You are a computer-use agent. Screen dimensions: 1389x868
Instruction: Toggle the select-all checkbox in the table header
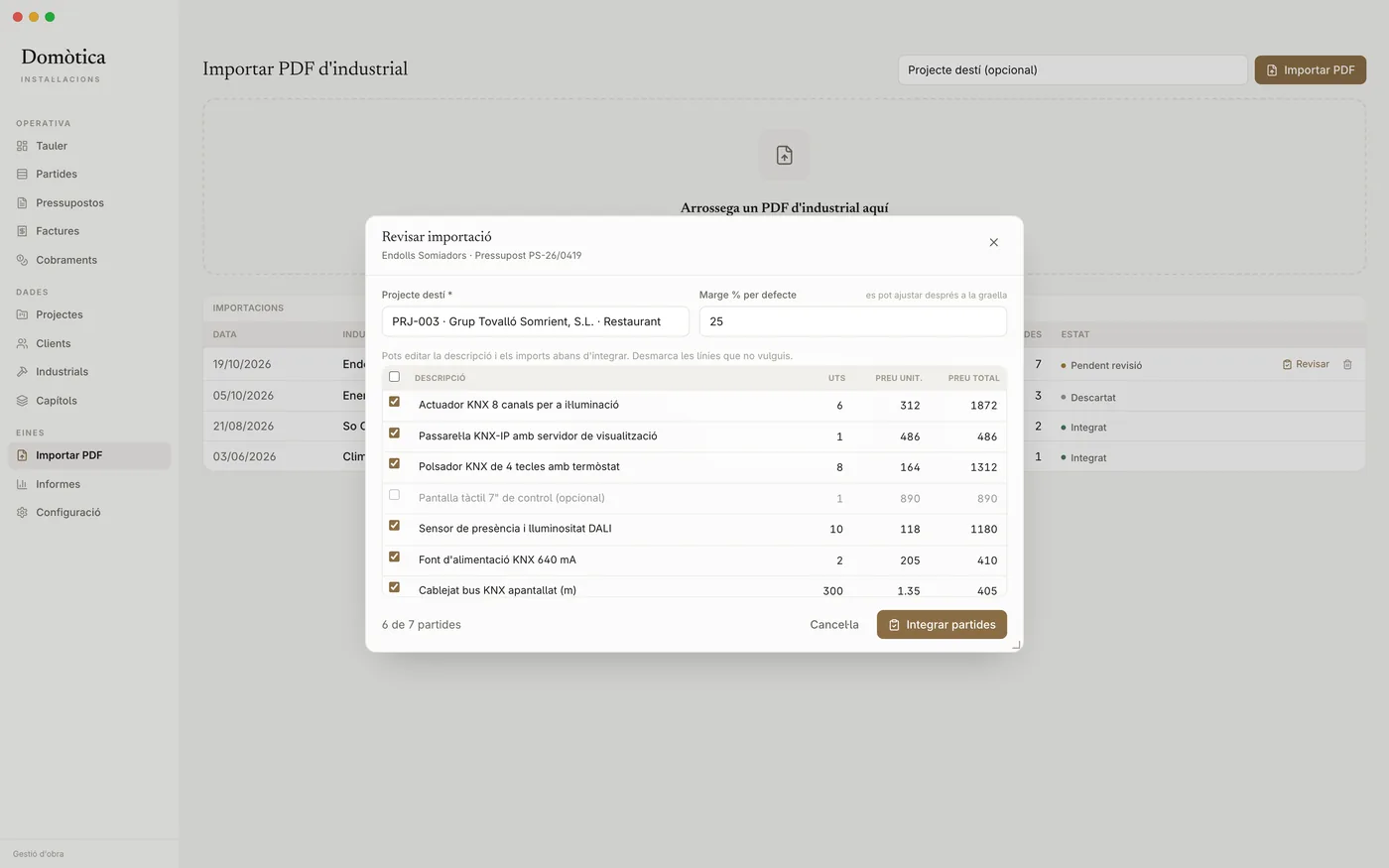point(394,377)
